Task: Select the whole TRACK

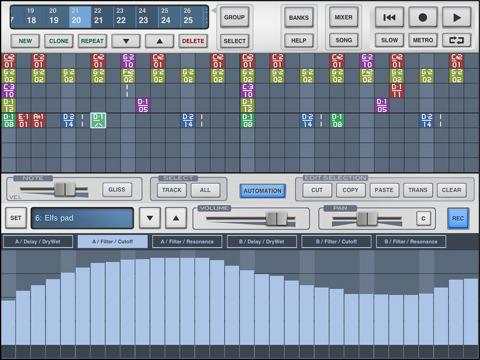Action: tap(172, 190)
